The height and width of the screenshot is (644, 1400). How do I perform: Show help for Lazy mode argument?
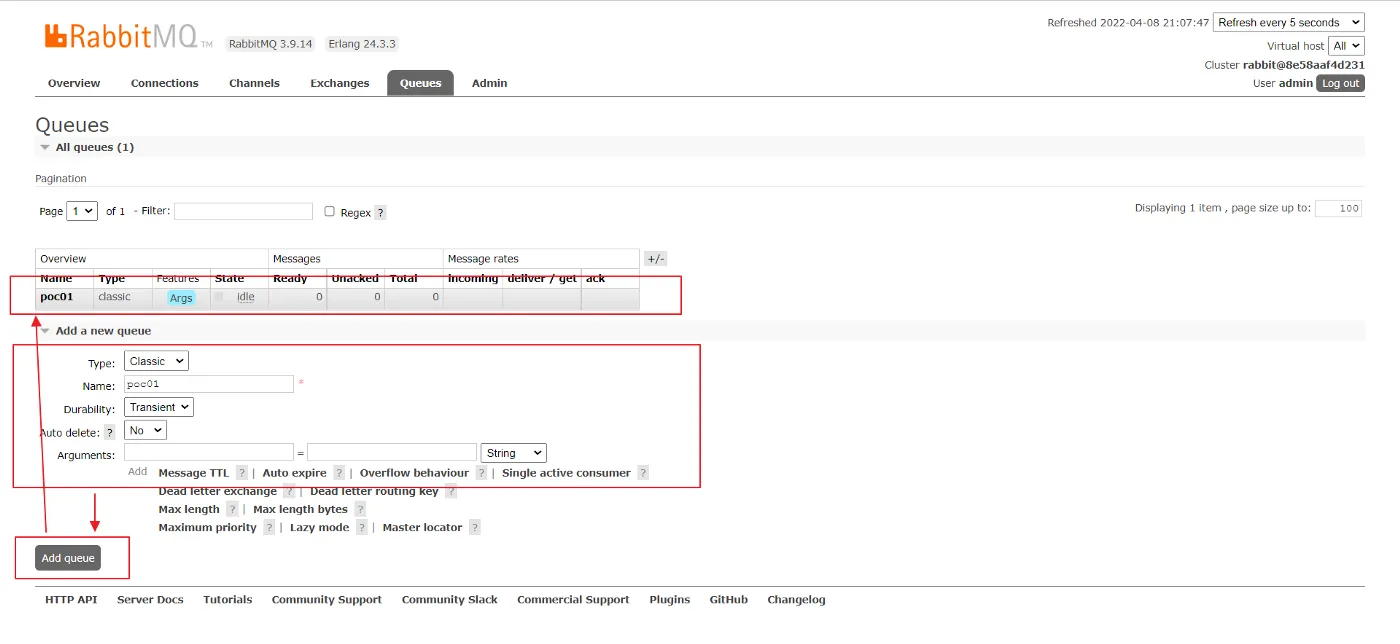(x=362, y=527)
